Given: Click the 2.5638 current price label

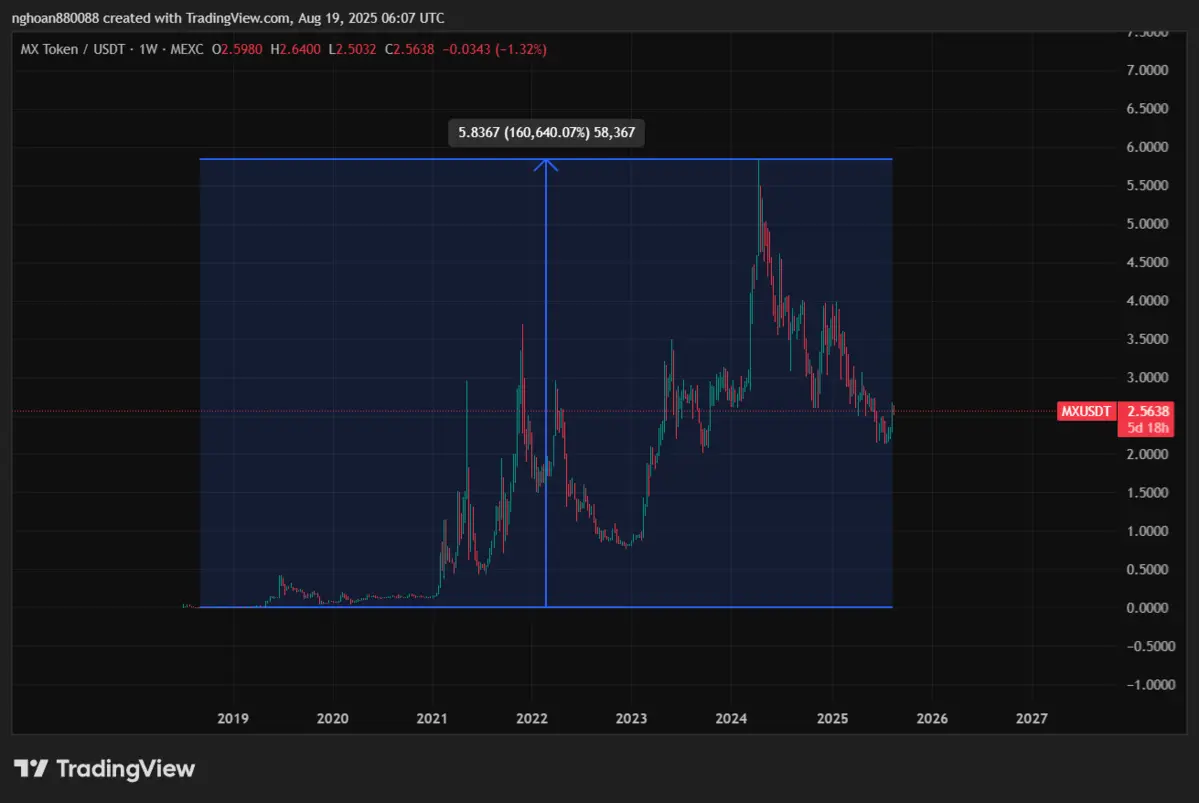Looking at the screenshot, I should 1149,411.
